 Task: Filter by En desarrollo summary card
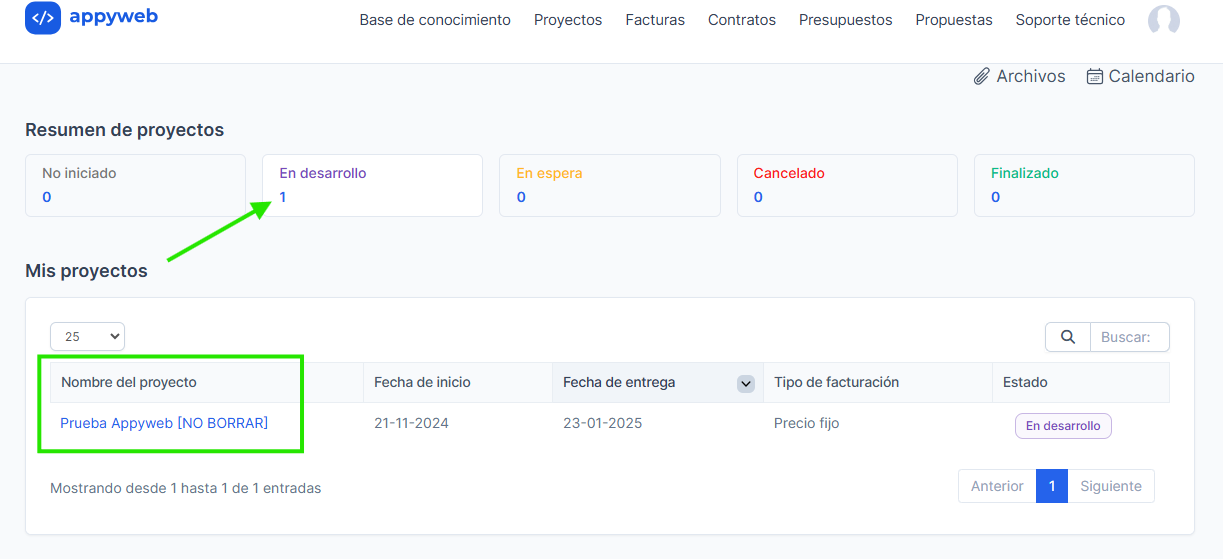[x=371, y=185]
